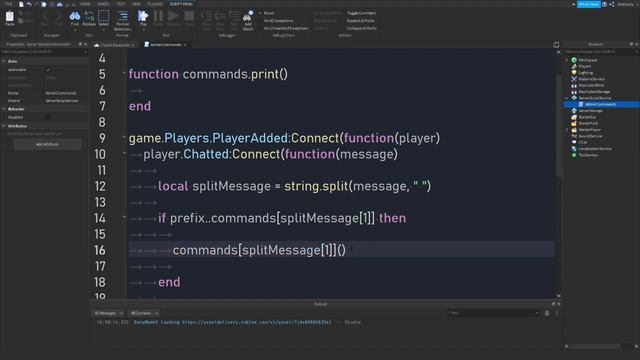The width and height of the screenshot is (640, 360).
Task: Select Chat service in the Explorer
Action: 583,142
